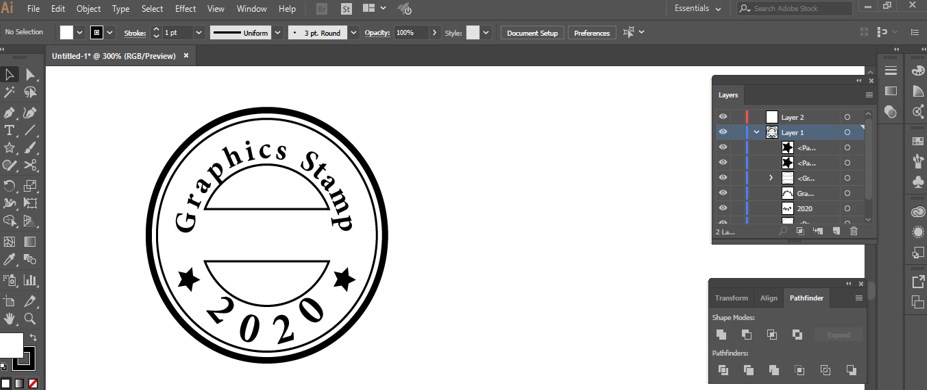Click target circle of Layer 2
The width and height of the screenshot is (927, 390).
click(x=847, y=117)
